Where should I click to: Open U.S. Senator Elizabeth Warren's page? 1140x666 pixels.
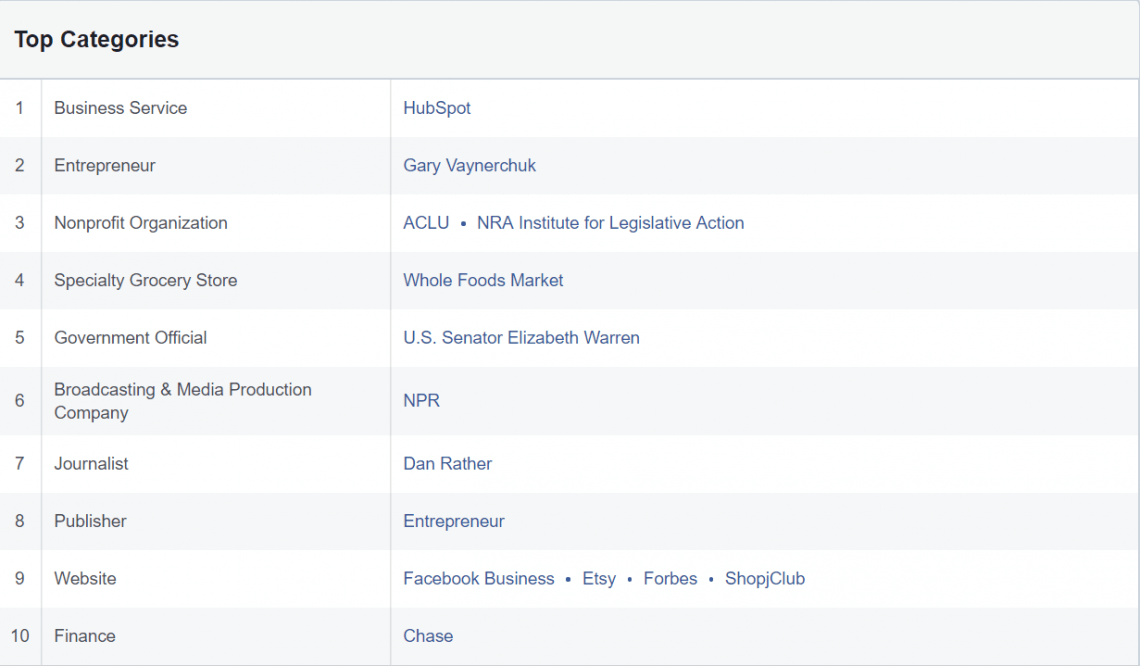(521, 337)
